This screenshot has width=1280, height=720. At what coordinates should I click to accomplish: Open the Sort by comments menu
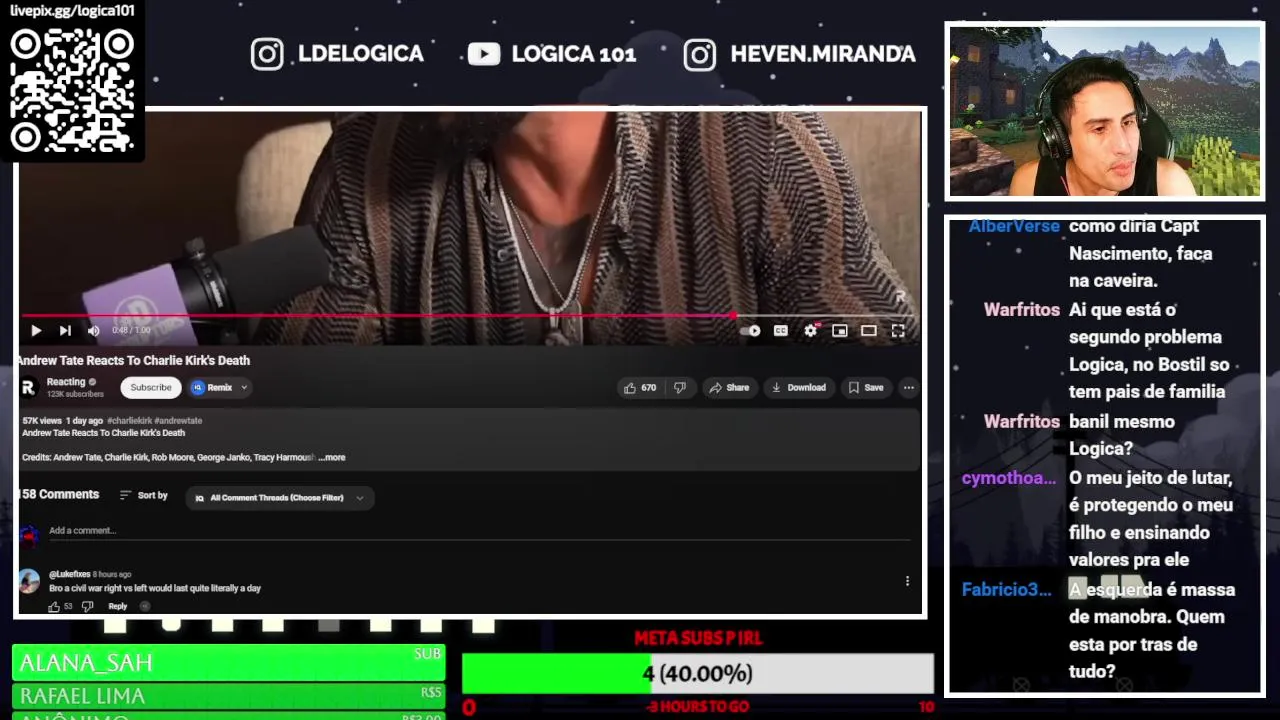[x=143, y=496]
